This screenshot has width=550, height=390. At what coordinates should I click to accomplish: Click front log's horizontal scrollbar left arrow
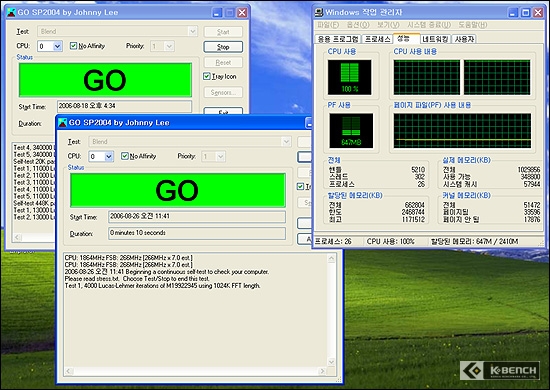(68, 371)
